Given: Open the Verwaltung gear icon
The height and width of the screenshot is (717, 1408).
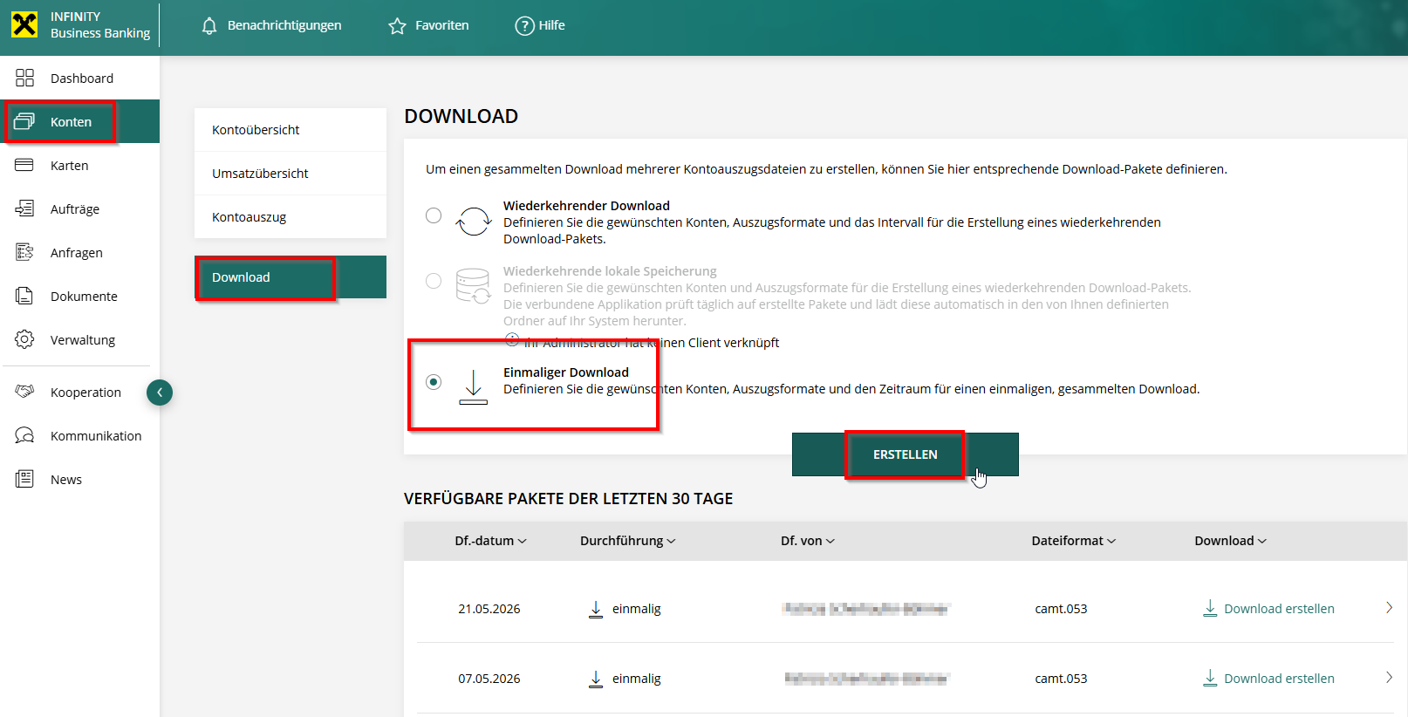Looking at the screenshot, I should click(25, 340).
